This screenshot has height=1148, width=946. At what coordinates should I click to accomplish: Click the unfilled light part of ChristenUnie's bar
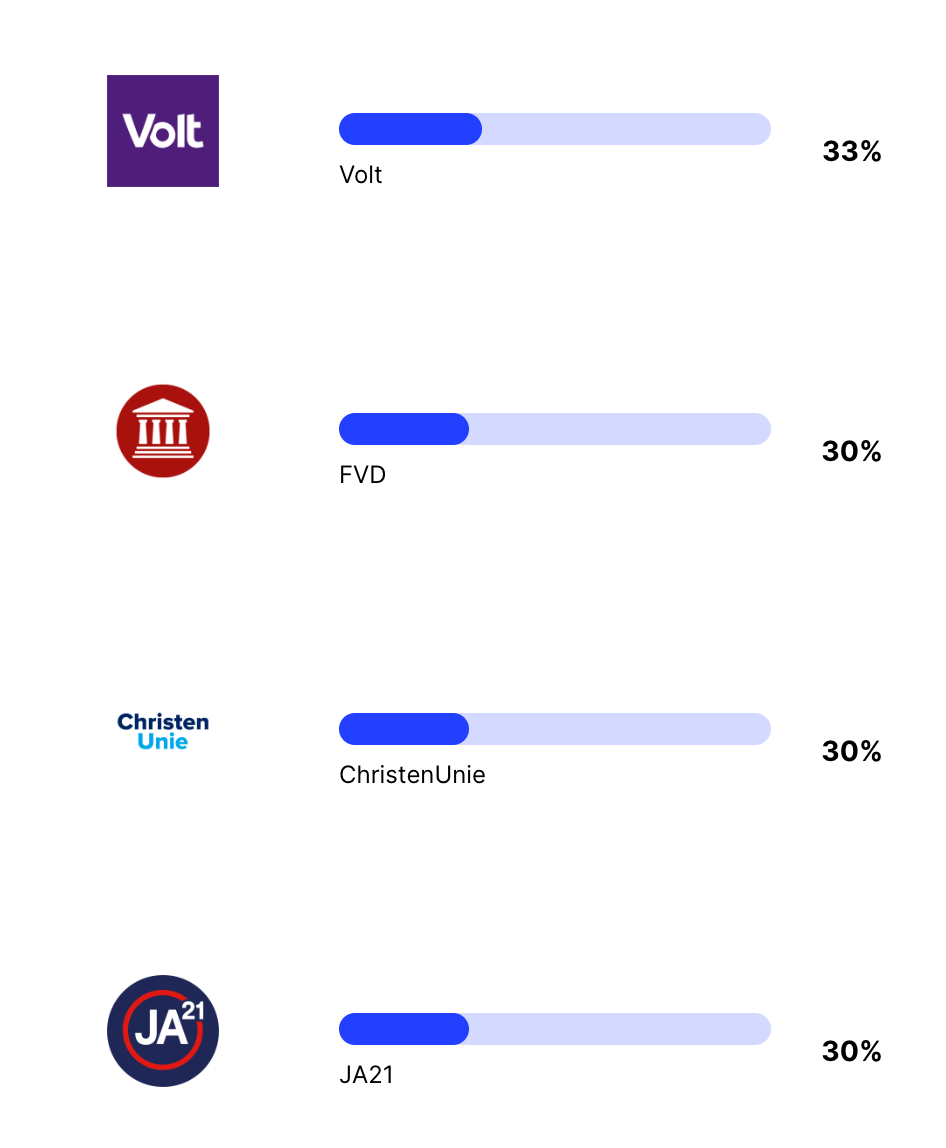click(620, 729)
